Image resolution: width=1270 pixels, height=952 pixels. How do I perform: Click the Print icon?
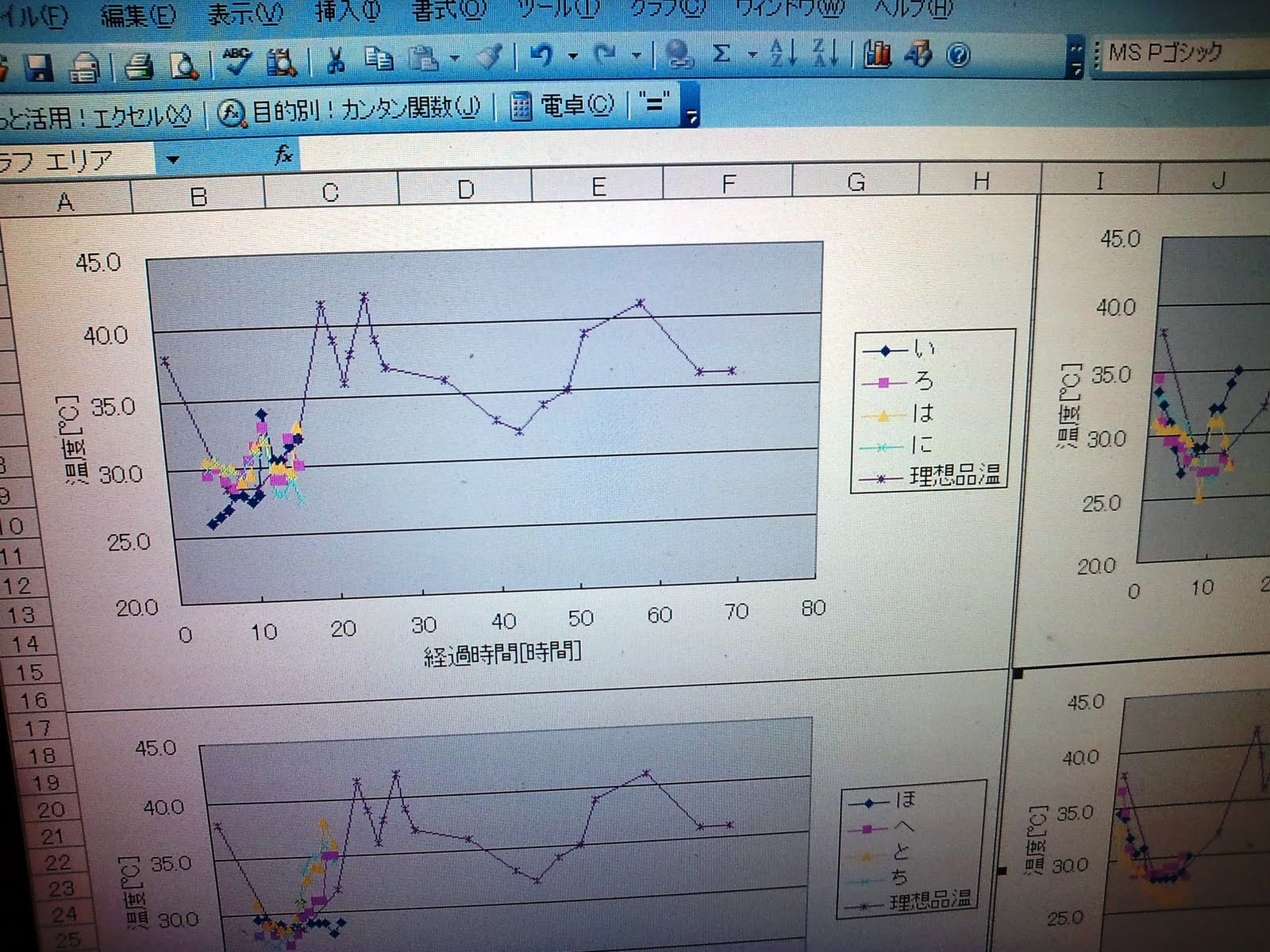[x=139, y=66]
